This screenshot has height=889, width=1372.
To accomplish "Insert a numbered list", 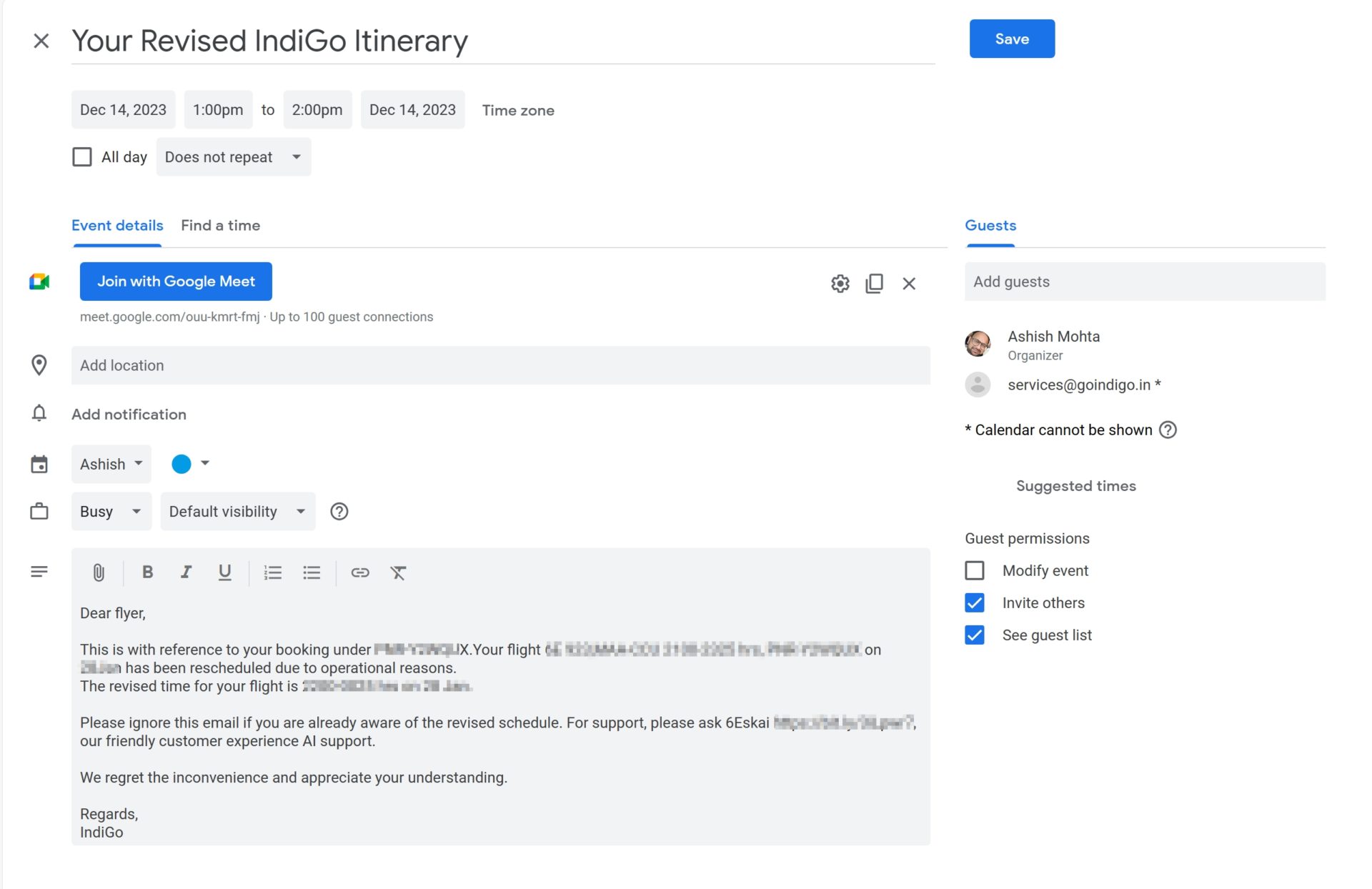I will 273,572.
